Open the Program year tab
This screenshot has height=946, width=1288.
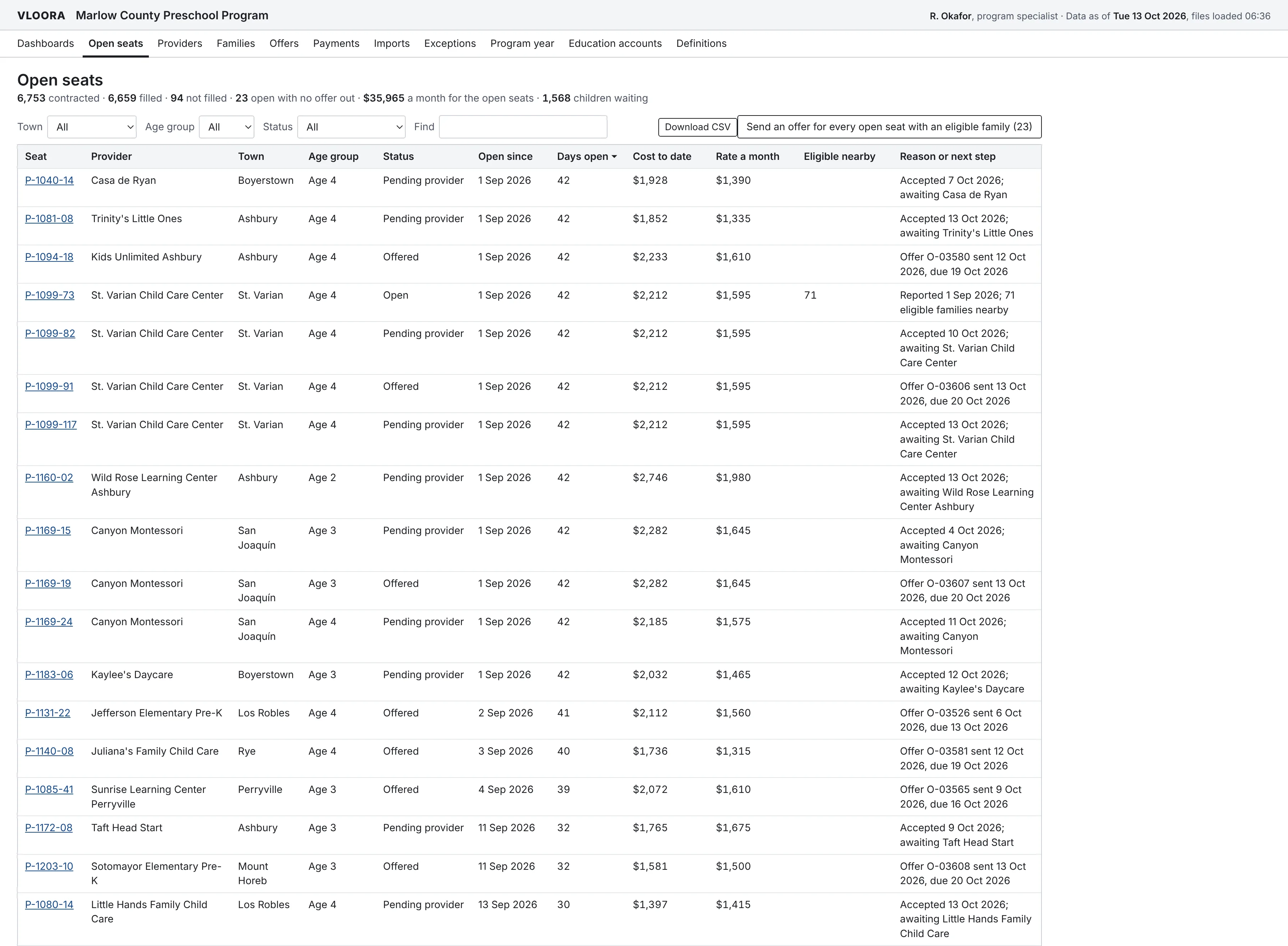pos(522,44)
